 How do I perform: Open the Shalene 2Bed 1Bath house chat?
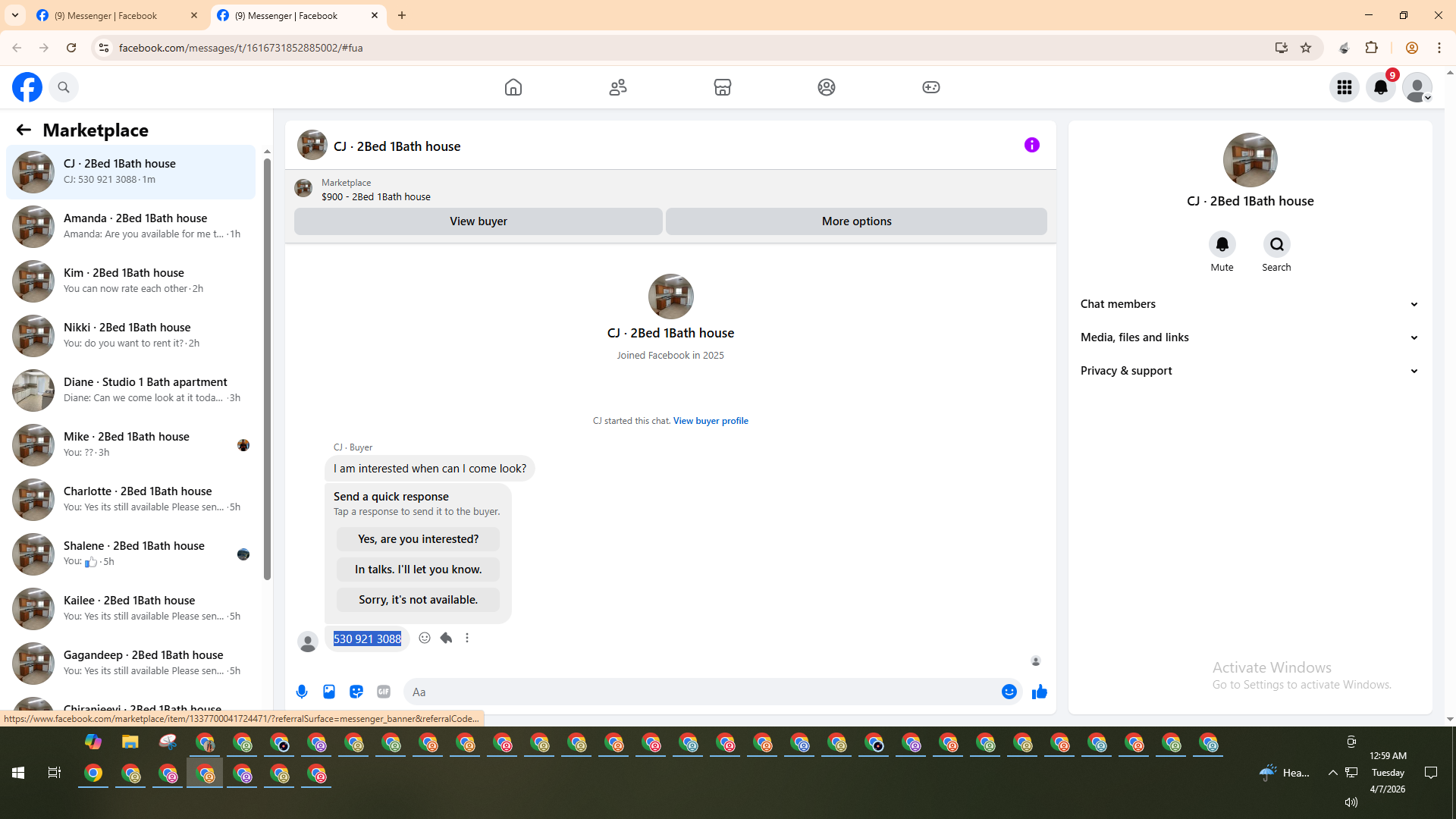point(131,554)
